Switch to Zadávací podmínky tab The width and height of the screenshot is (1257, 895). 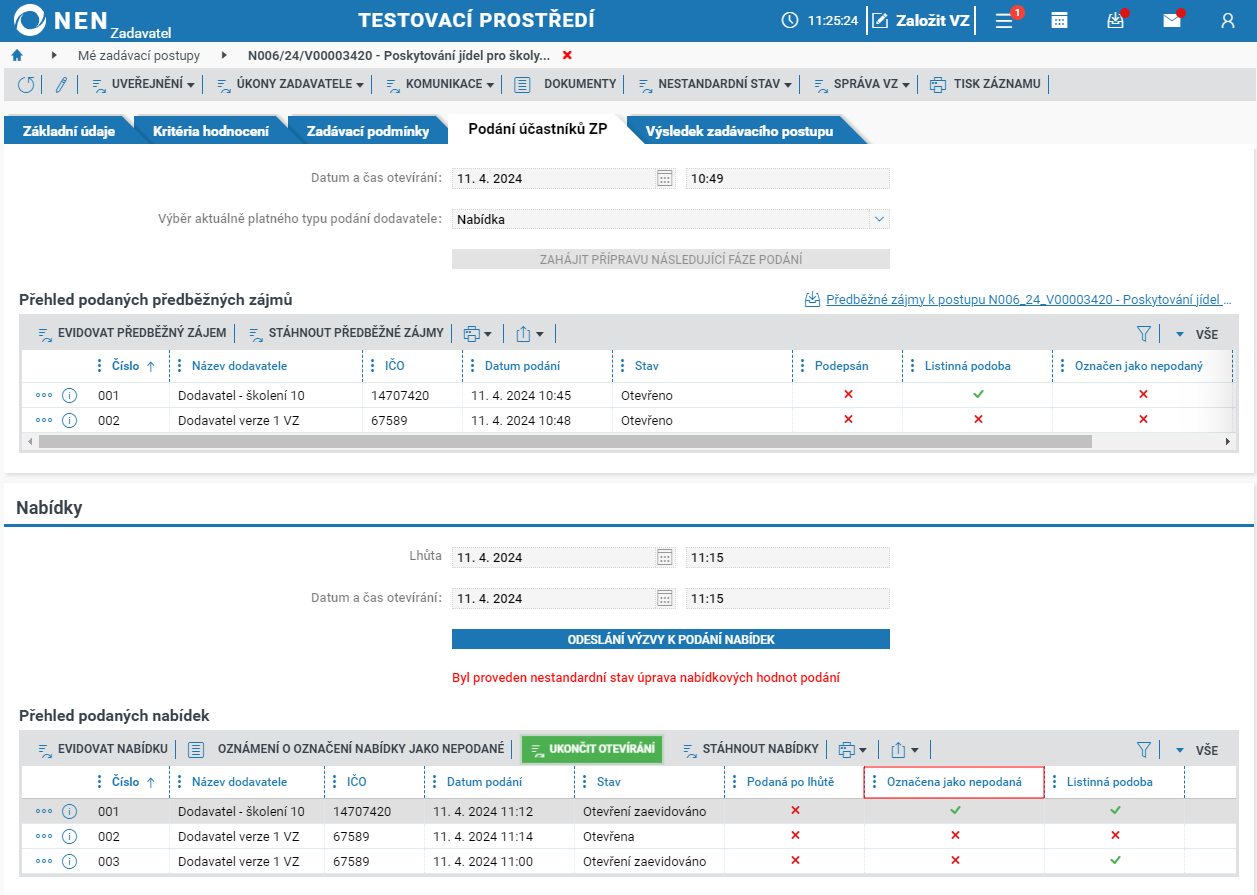tap(368, 131)
